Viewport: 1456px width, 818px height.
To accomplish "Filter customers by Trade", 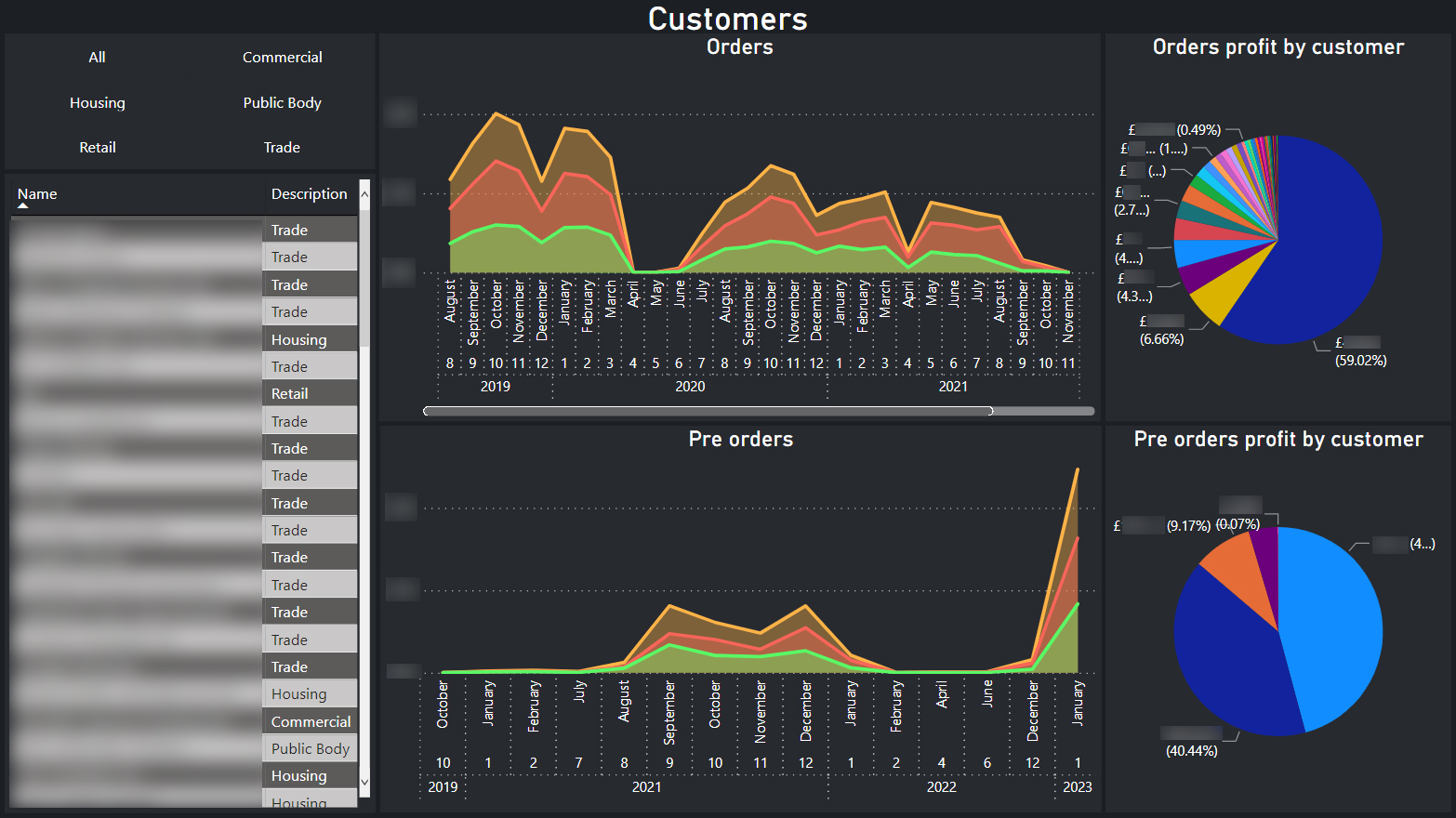I will [282, 148].
